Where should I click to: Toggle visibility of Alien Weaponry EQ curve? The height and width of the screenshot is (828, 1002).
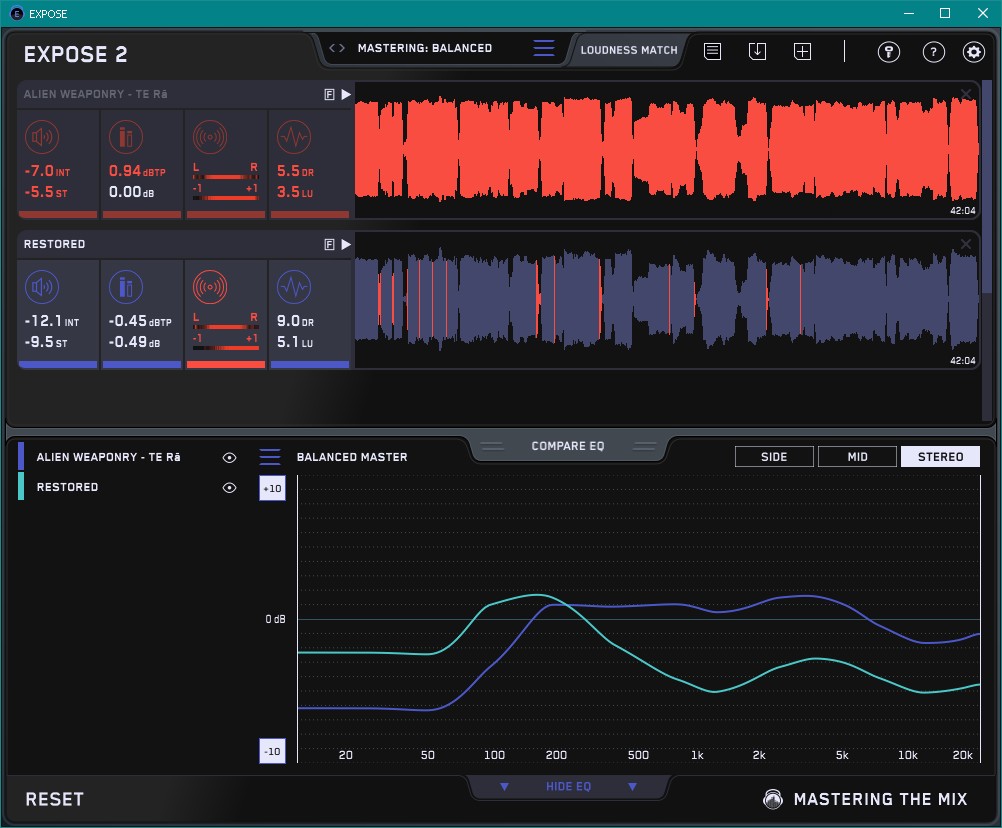230,457
